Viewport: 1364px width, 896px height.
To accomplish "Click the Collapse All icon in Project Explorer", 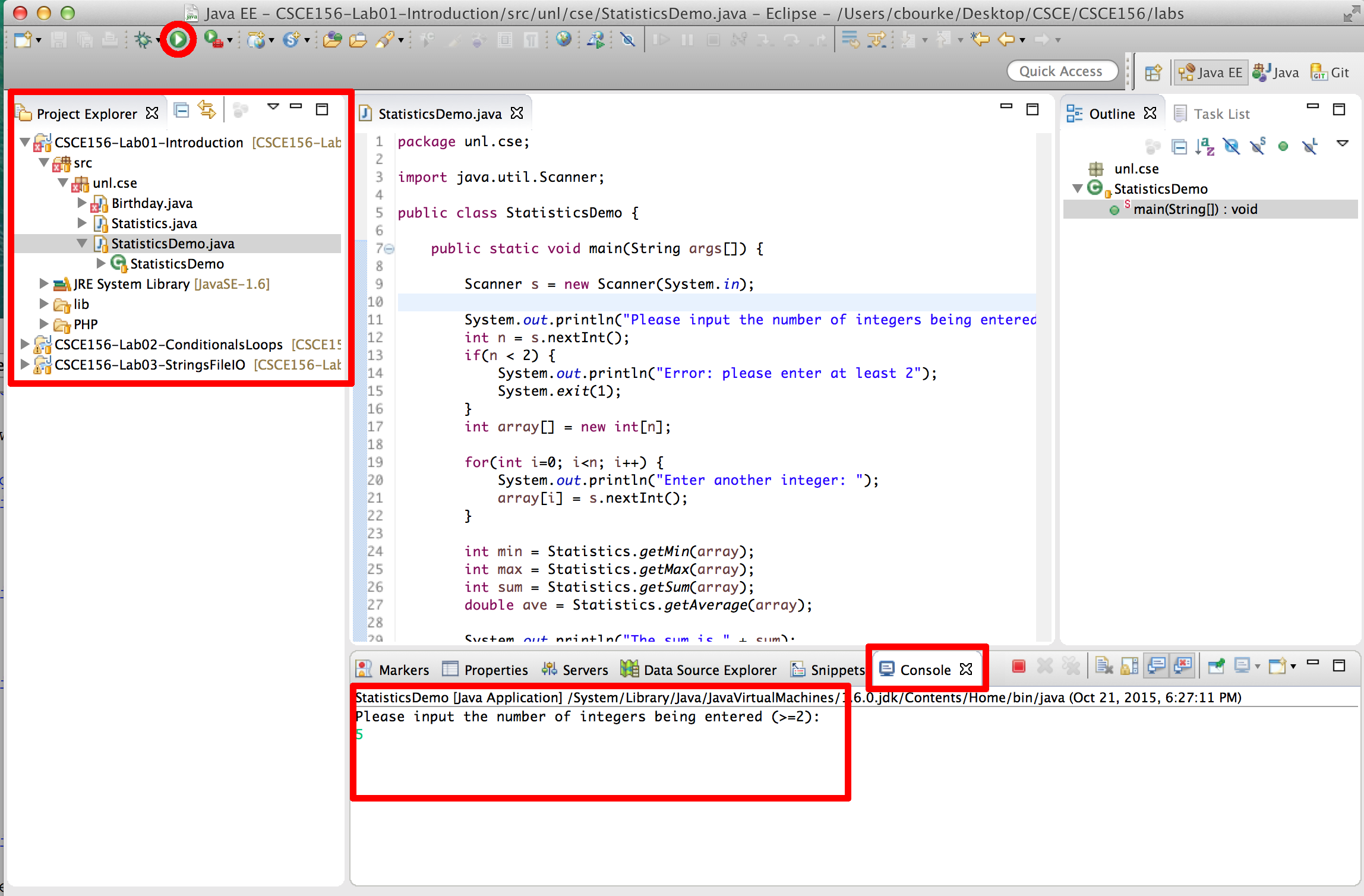I will pyautogui.click(x=181, y=111).
